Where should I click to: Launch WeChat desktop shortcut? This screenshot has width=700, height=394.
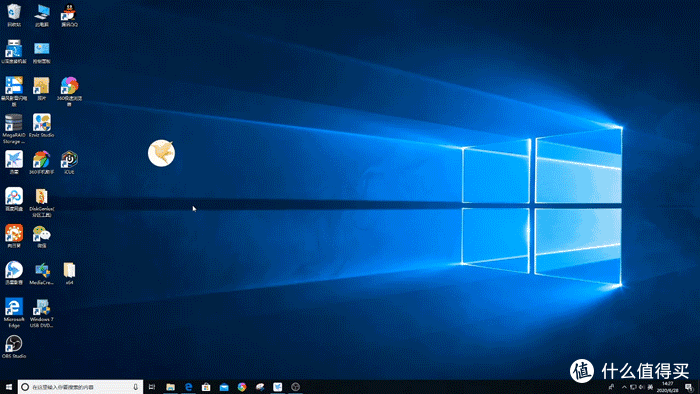(x=42, y=236)
